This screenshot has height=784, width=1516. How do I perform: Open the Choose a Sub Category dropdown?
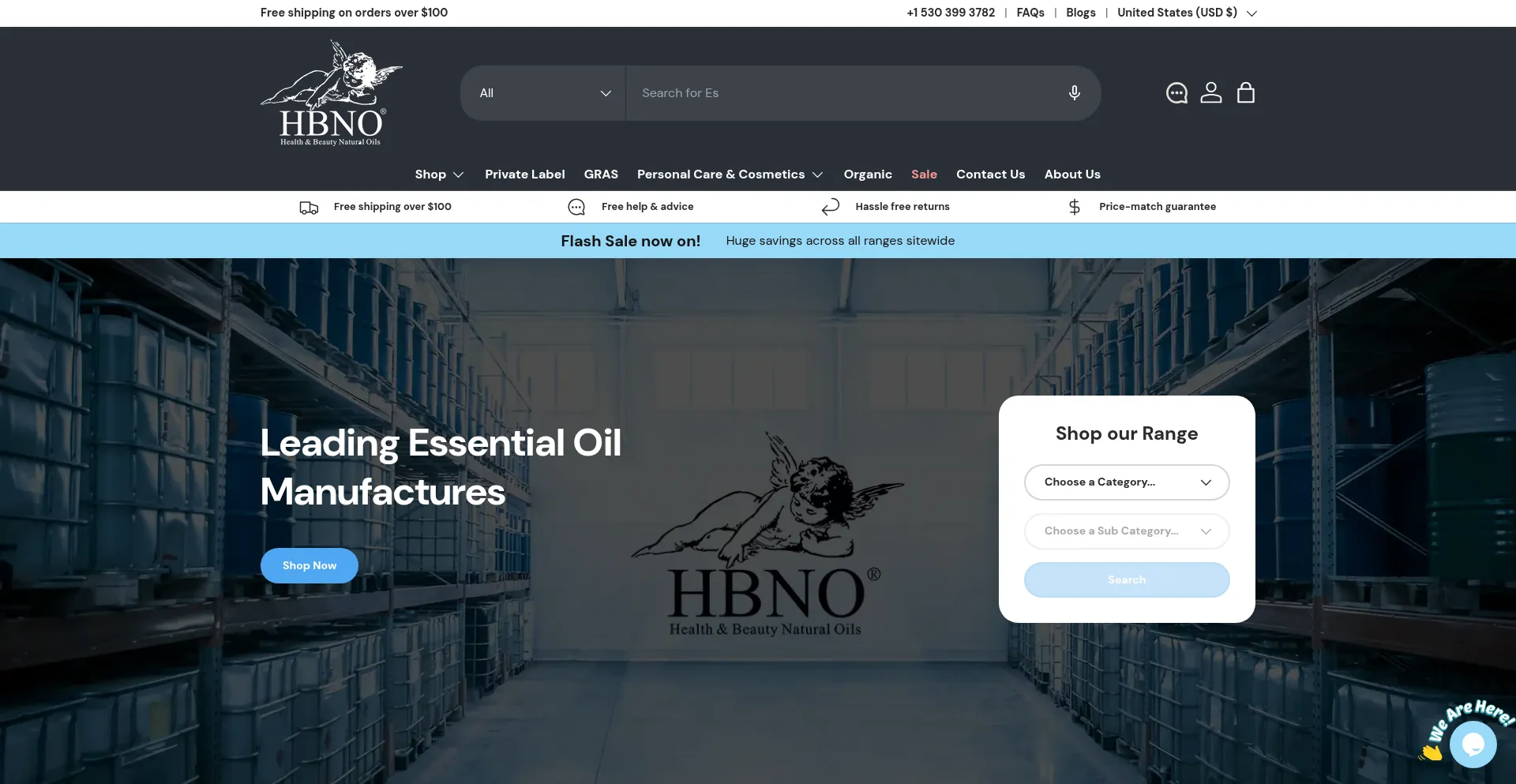(x=1127, y=531)
